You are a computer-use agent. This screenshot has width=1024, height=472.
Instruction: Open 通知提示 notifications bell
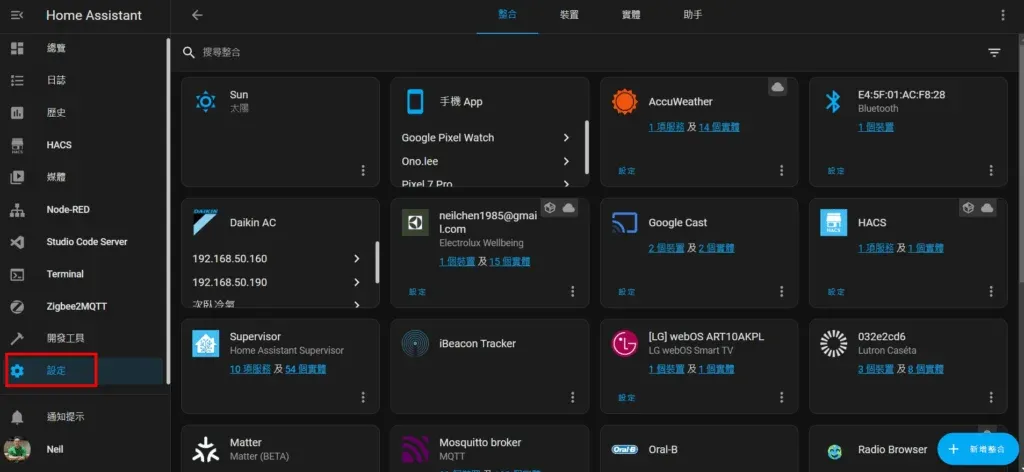tap(84, 417)
